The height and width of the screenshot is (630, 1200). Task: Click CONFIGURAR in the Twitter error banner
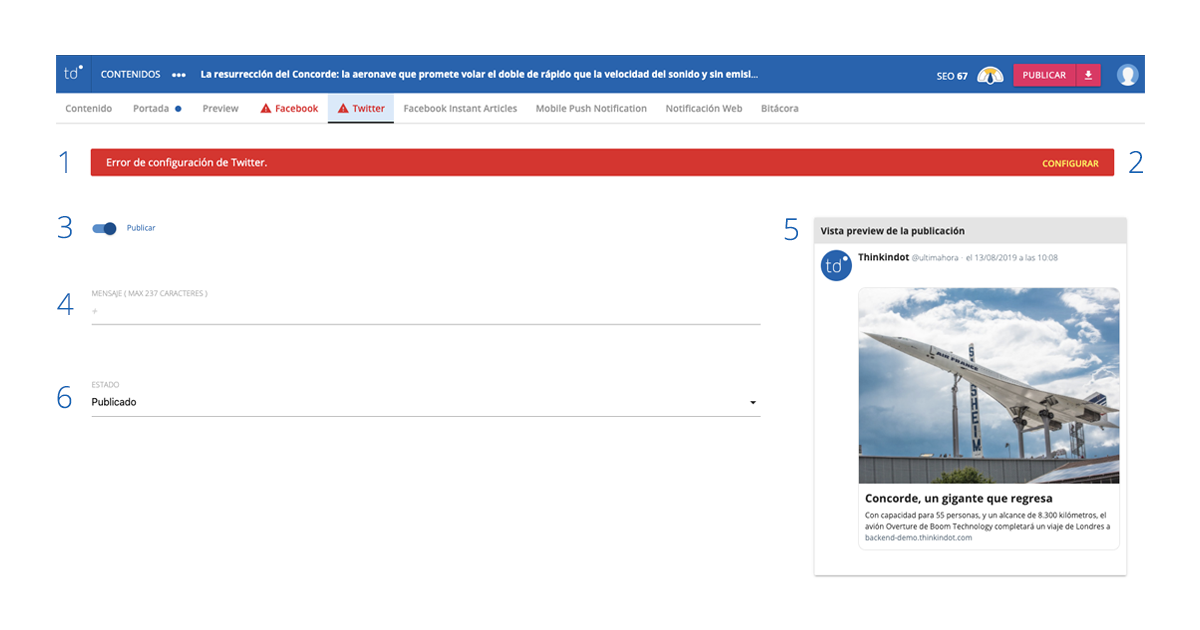click(1070, 164)
